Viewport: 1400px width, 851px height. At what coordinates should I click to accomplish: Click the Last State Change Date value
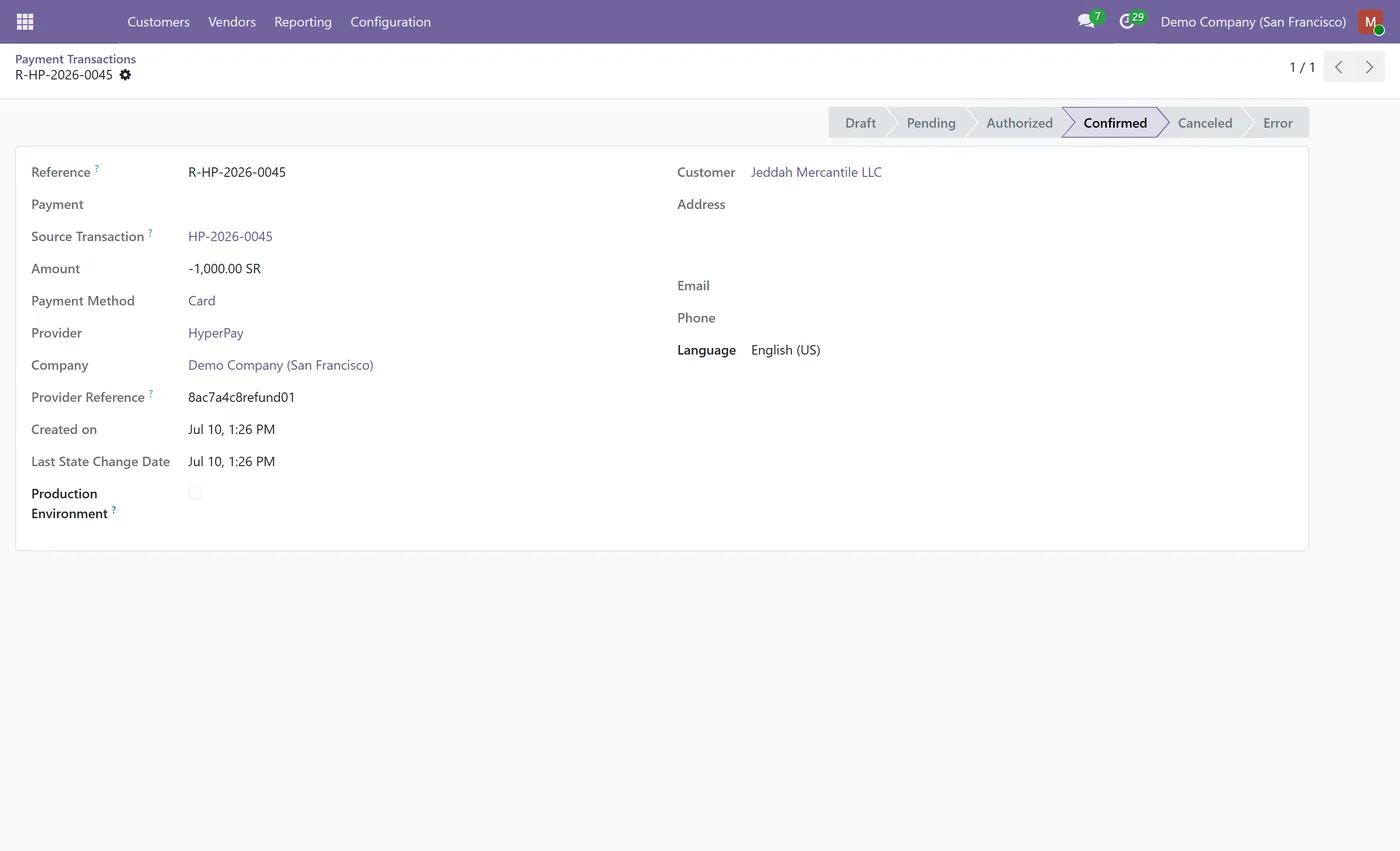click(231, 462)
